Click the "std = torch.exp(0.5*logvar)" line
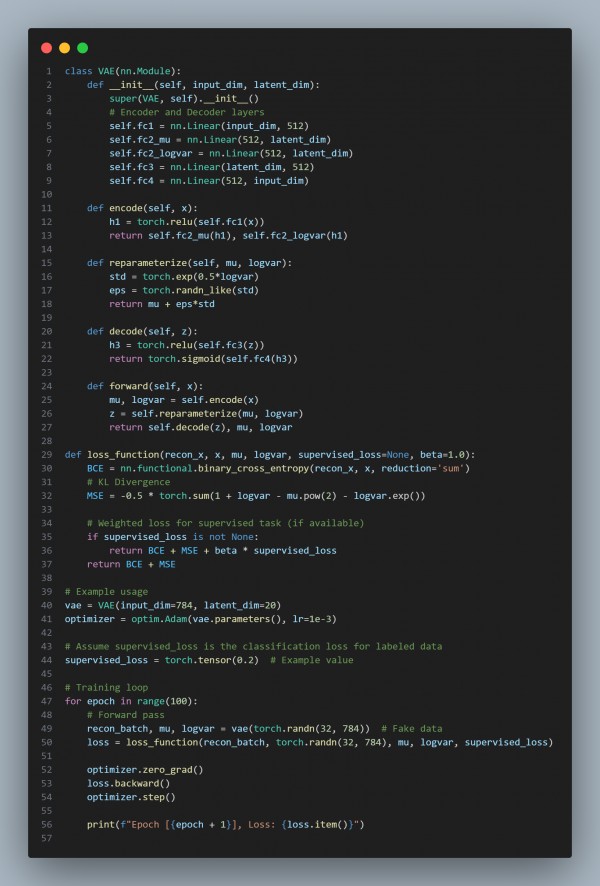Image resolution: width=600 pixels, height=886 pixels. click(x=184, y=276)
